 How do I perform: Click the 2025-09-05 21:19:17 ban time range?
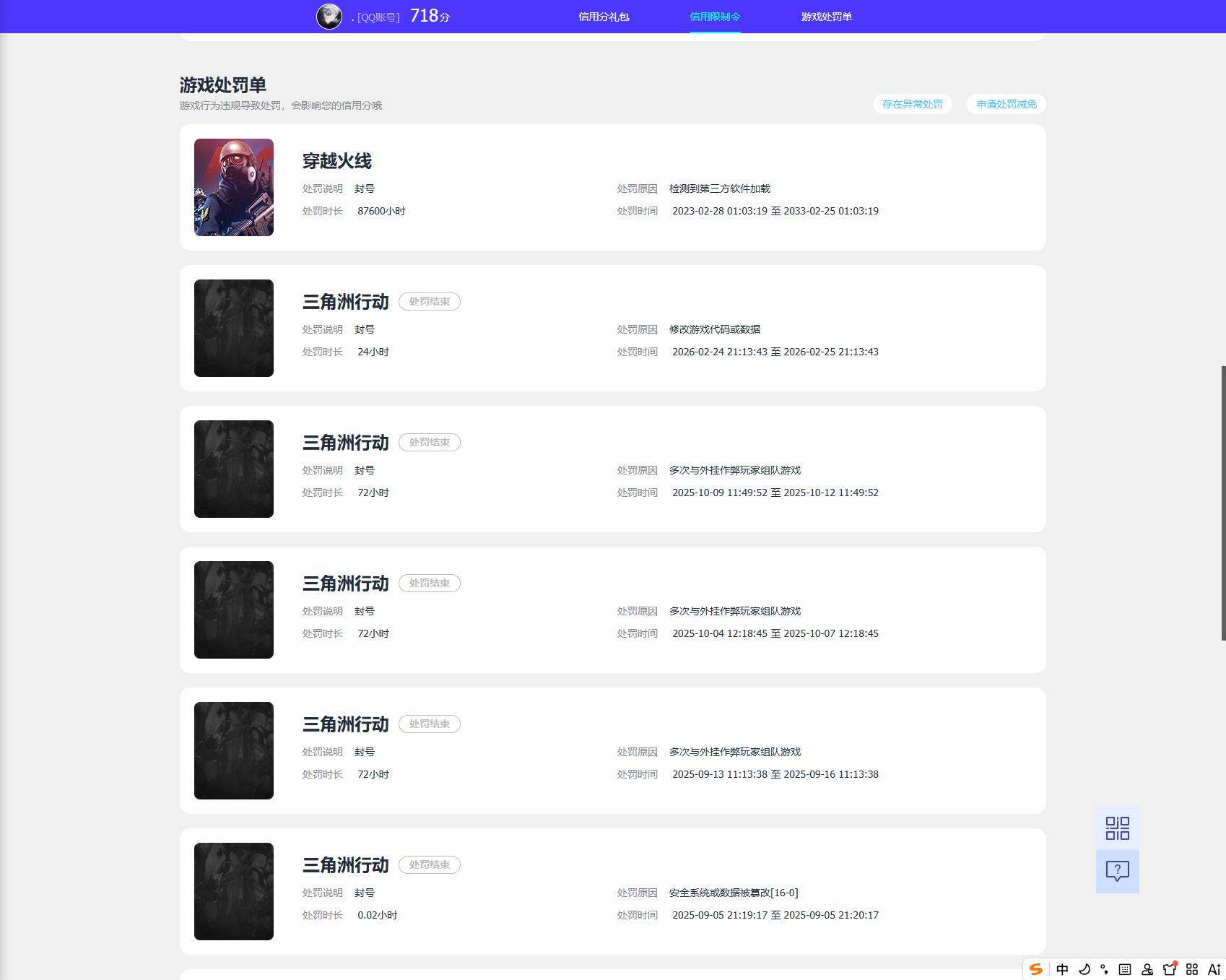[775, 915]
